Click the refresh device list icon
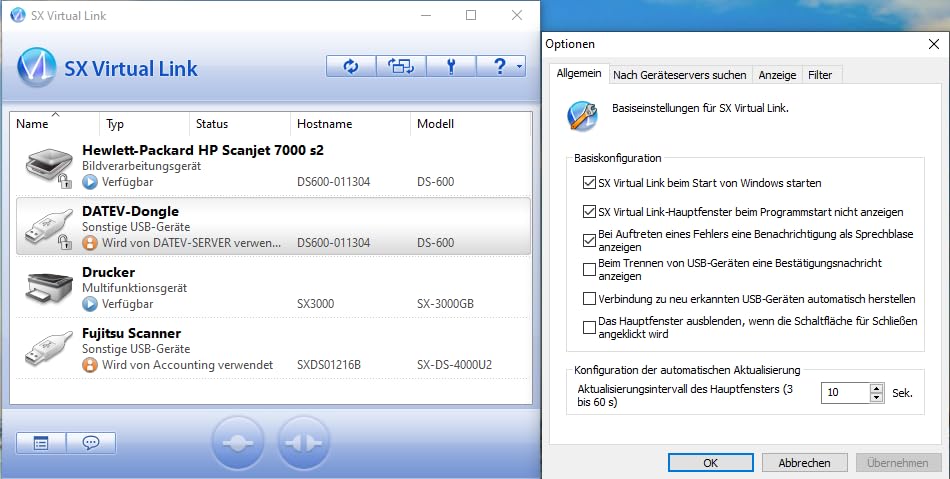This screenshot has width=950, height=479. click(x=350, y=67)
